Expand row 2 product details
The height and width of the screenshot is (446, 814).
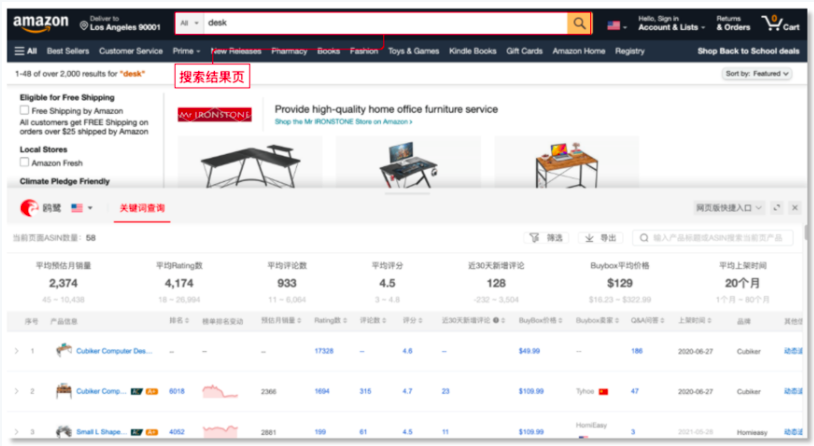click(17, 391)
